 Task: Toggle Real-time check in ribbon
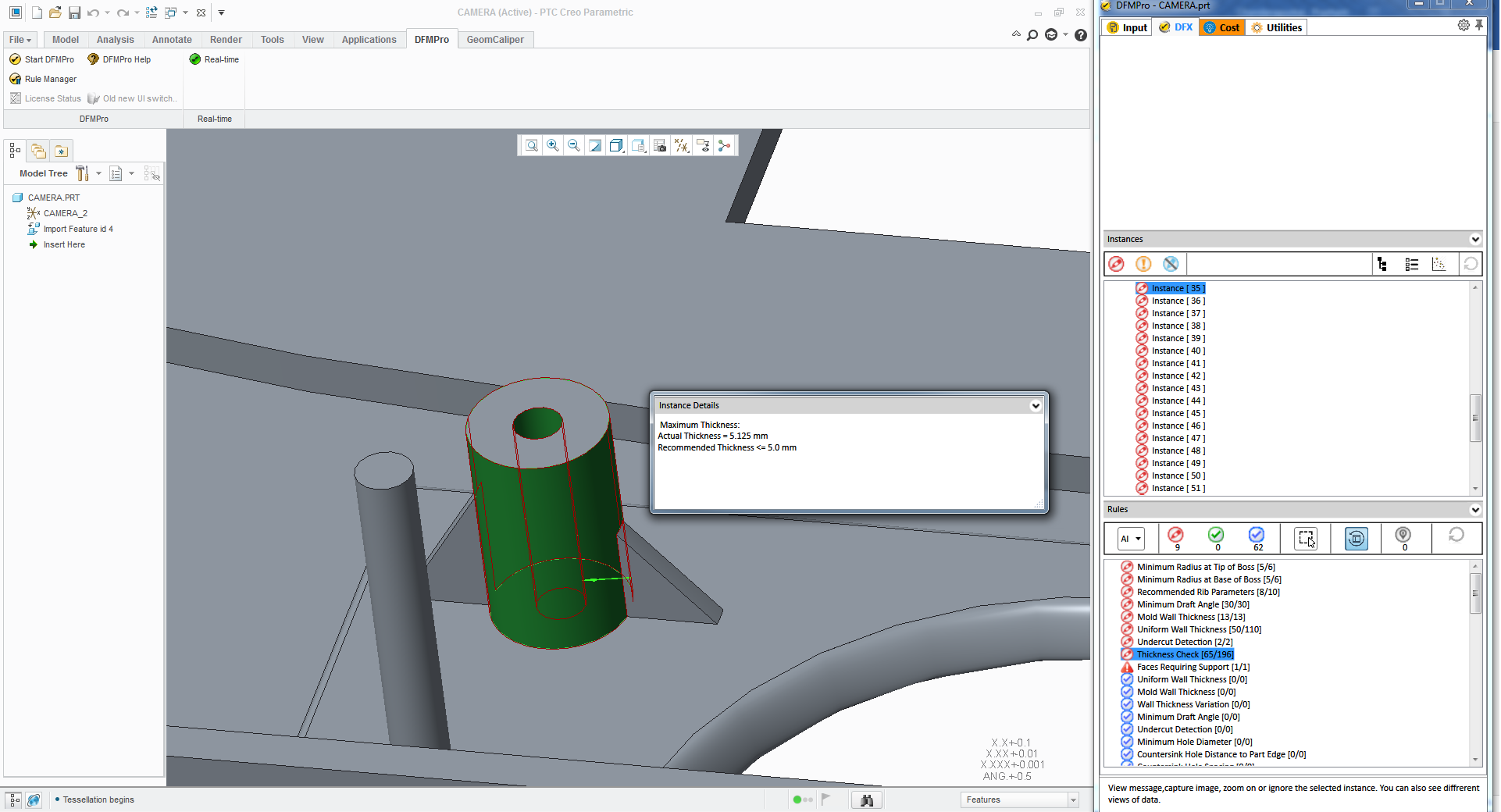coord(214,59)
